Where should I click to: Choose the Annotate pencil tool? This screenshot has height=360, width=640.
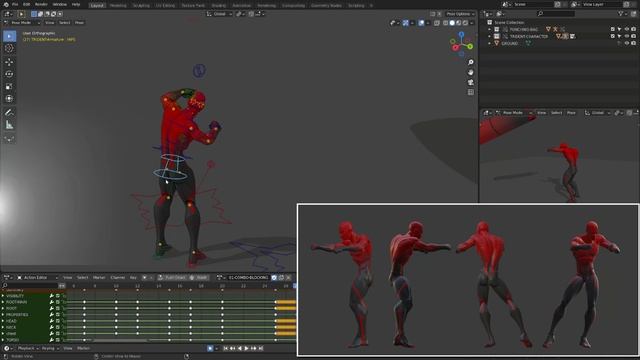pyautogui.click(x=9, y=112)
